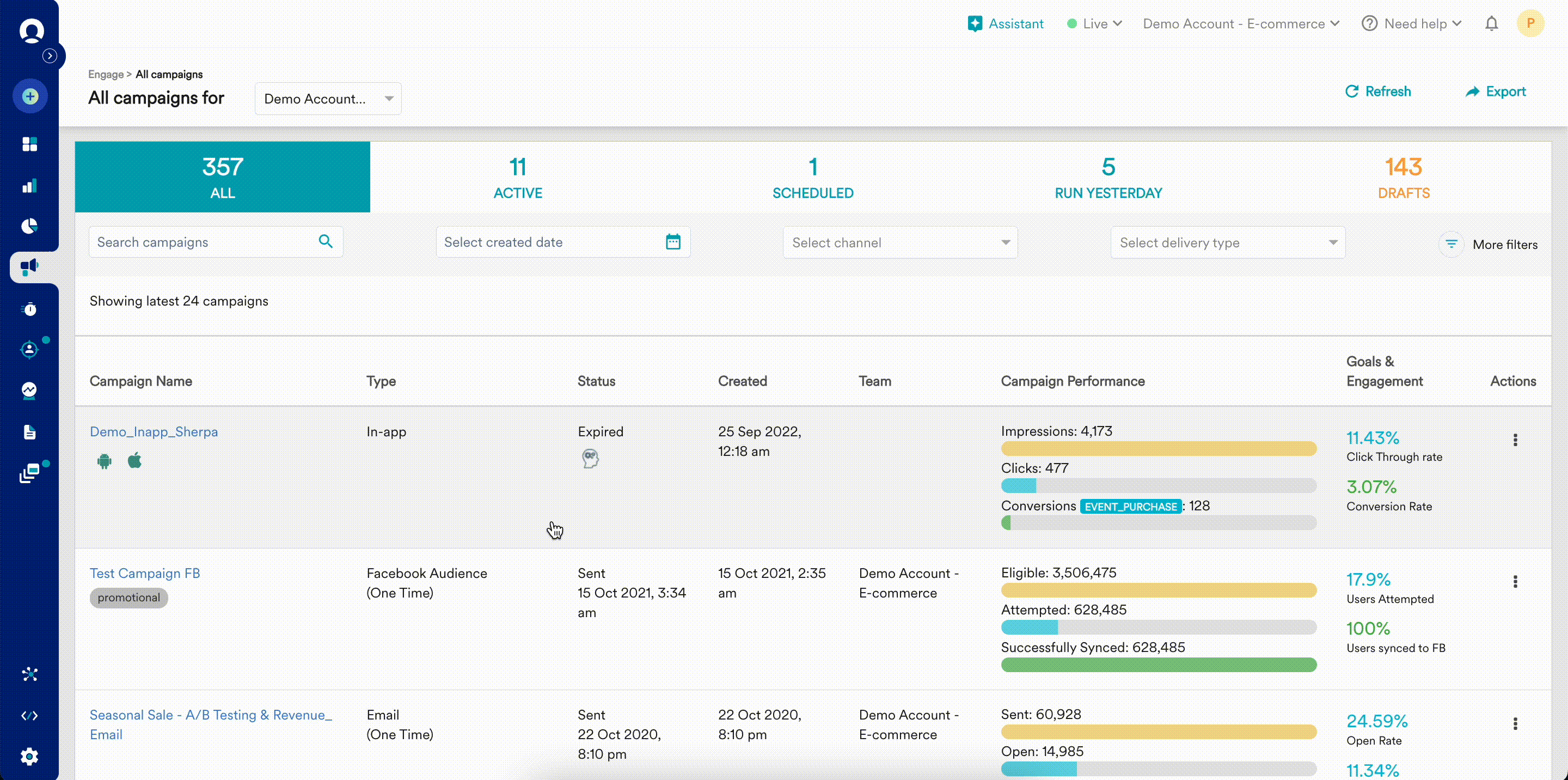
Task: Open the settings gear in the sidebar
Action: 29,756
